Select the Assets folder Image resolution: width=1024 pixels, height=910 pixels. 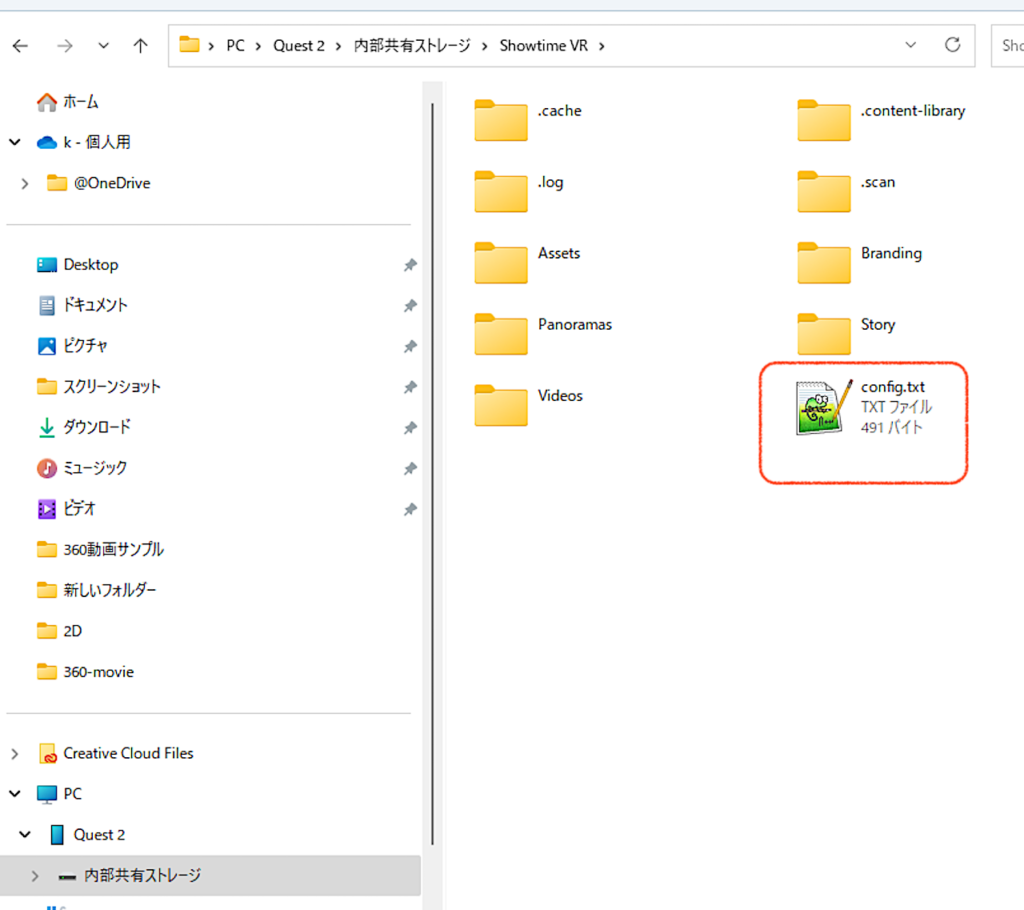click(528, 262)
